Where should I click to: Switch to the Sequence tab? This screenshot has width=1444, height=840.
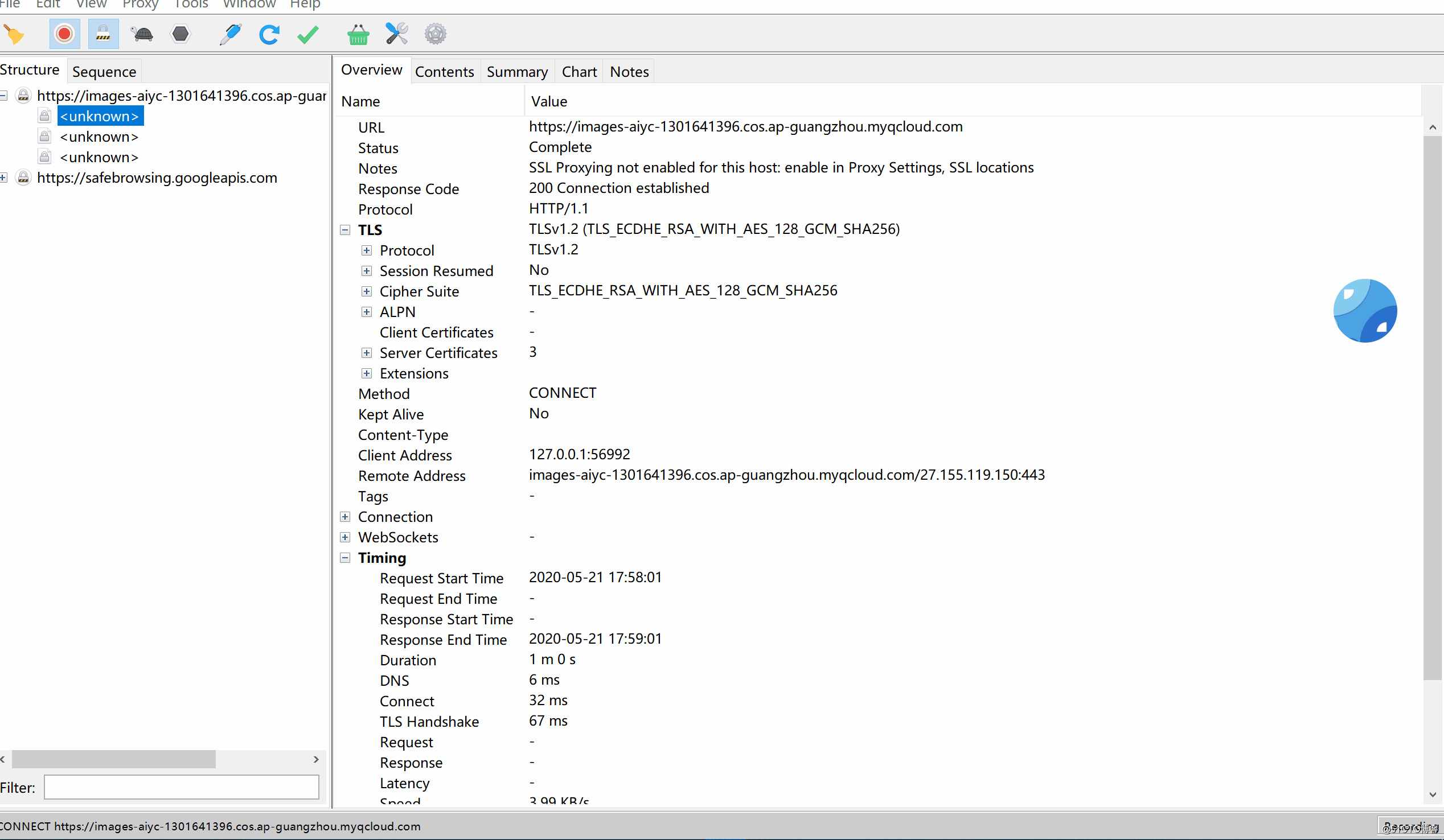(104, 72)
